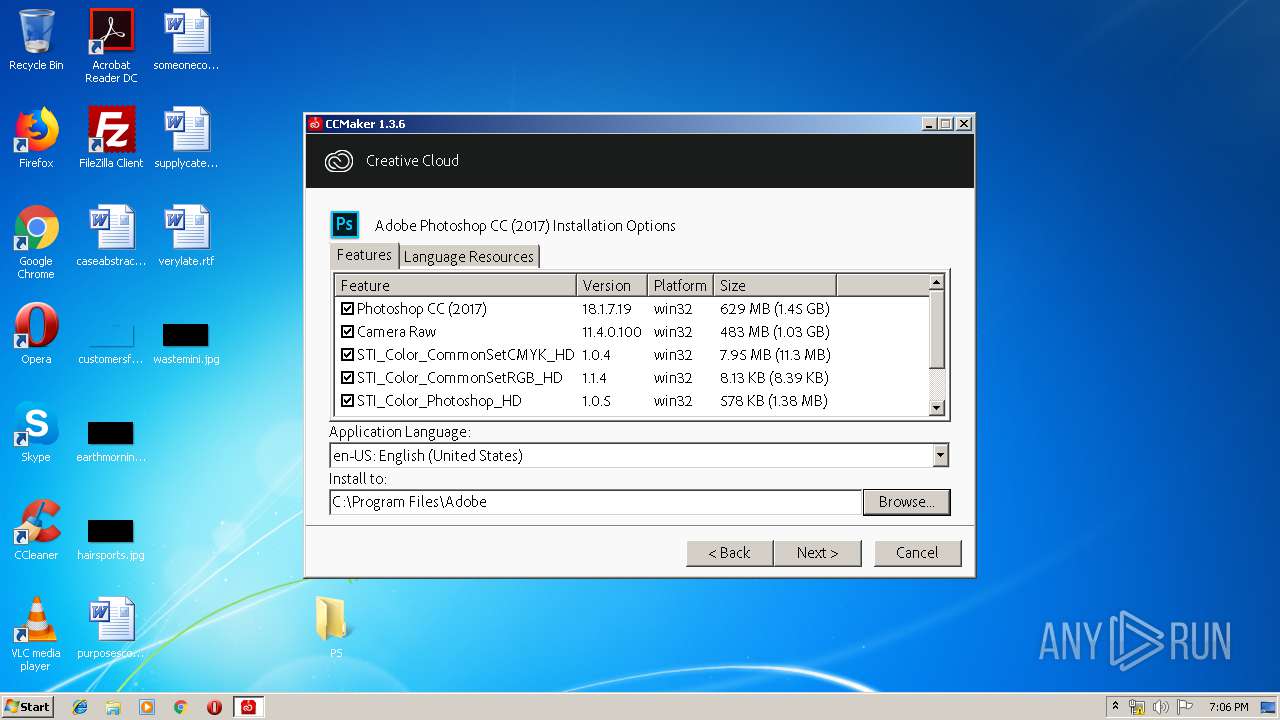Select the purposesco Word document
Screen dimensions: 1280x720
(111, 628)
